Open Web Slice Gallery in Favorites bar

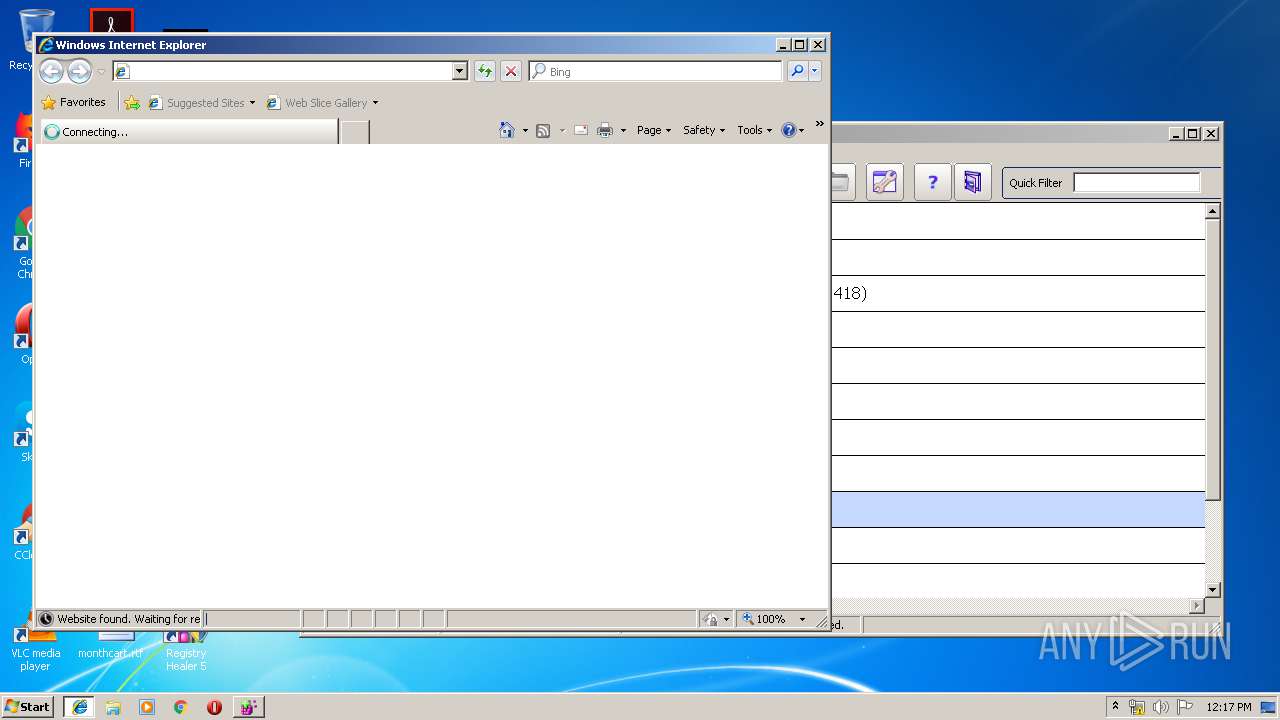tap(322, 102)
